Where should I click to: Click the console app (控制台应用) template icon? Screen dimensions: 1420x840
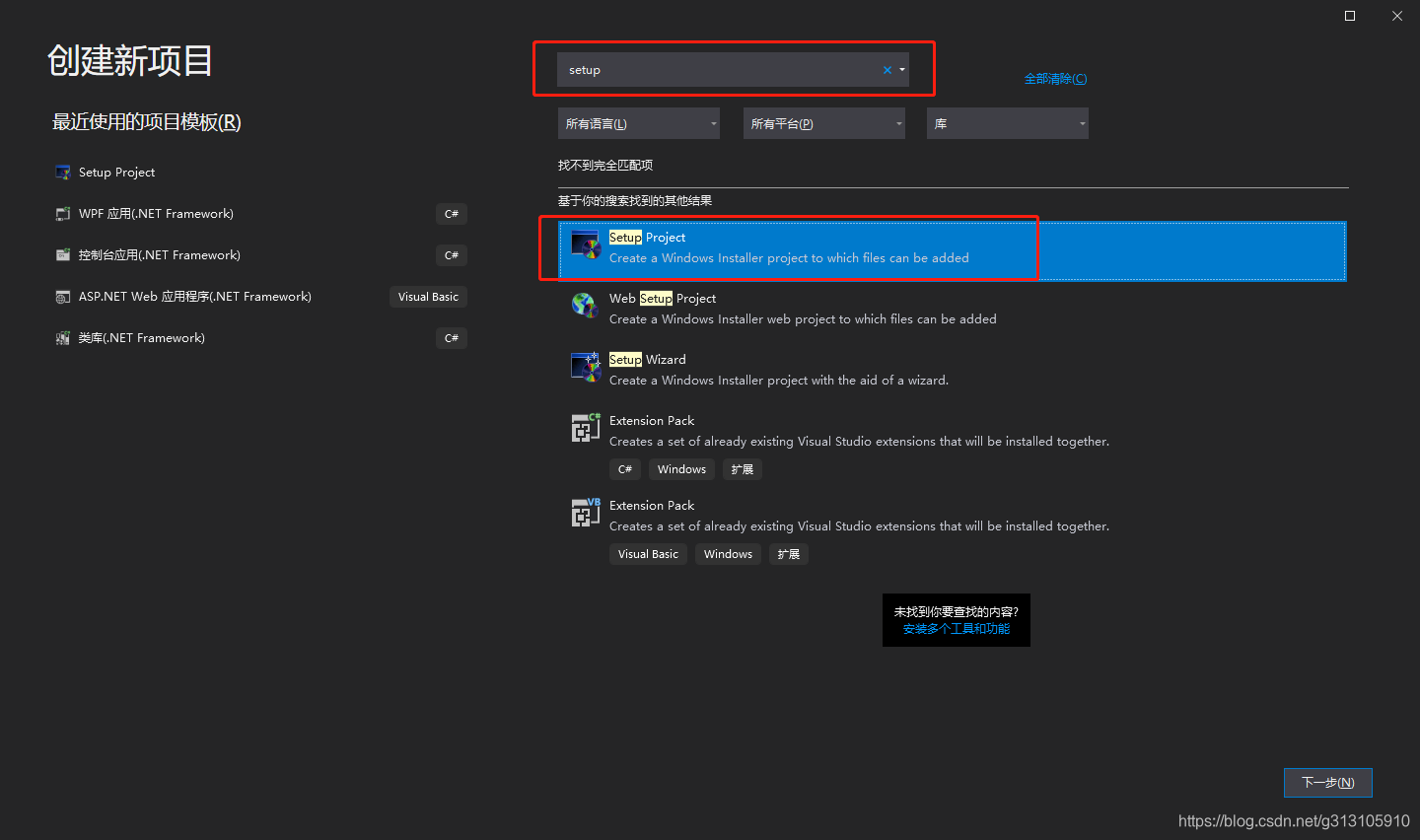[x=63, y=255]
